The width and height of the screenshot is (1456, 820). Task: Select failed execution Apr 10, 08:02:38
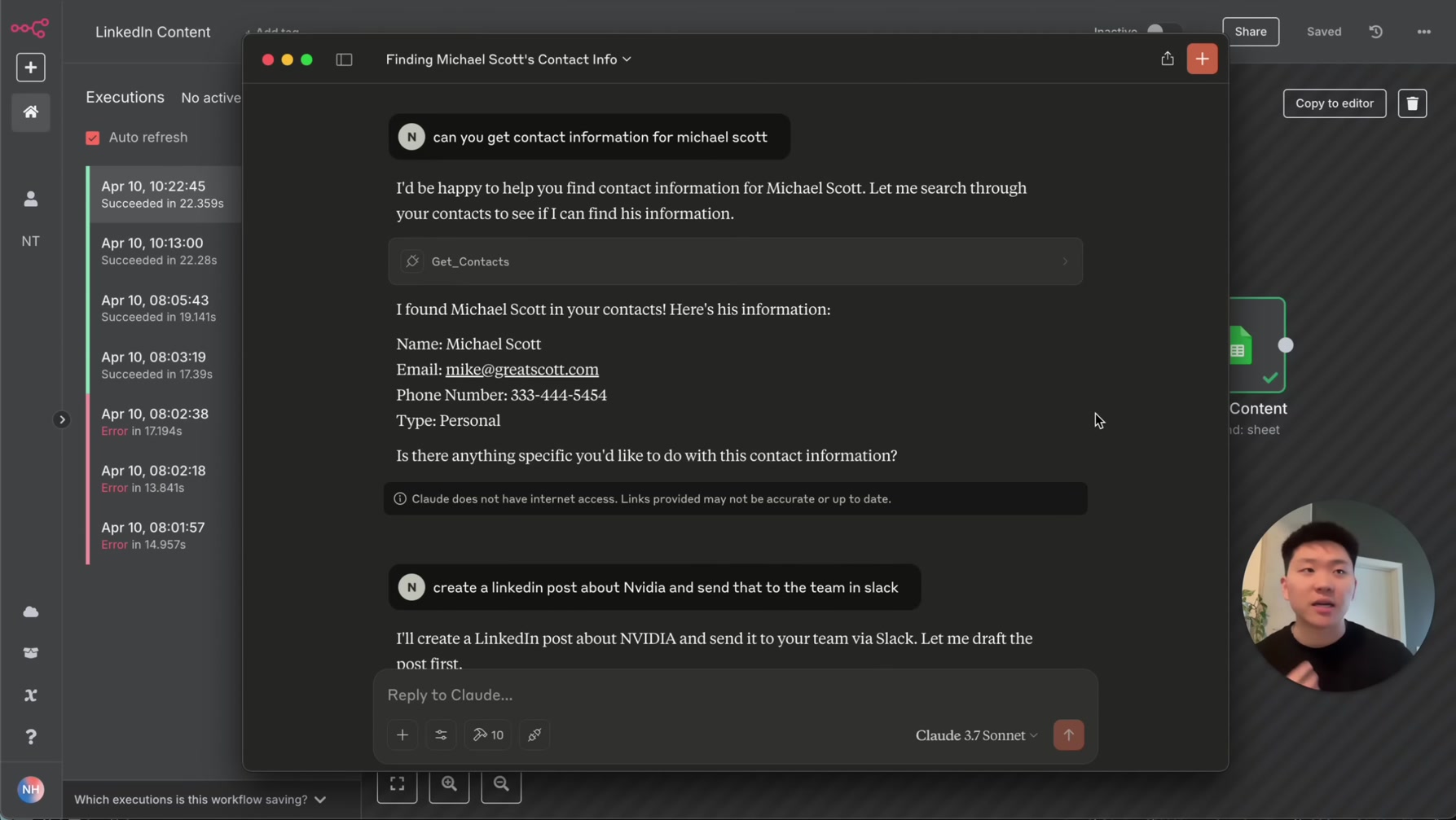click(x=165, y=422)
